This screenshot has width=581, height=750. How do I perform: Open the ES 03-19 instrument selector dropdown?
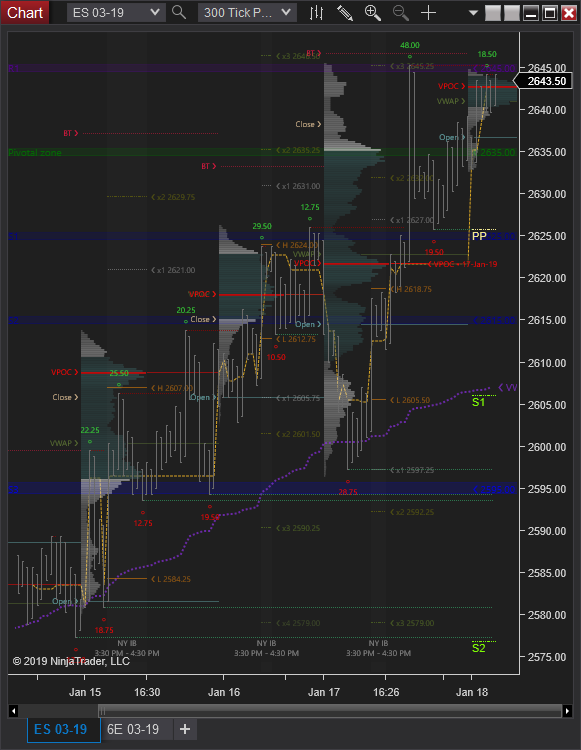pyautogui.click(x=116, y=12)
